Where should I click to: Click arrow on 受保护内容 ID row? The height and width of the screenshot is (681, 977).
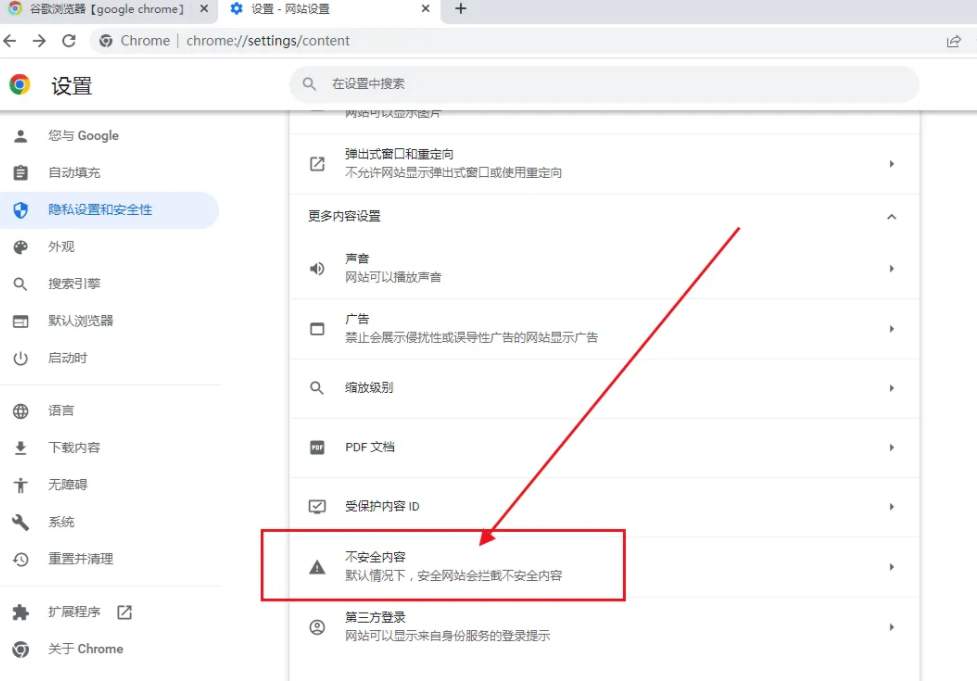click(x=892, y=507)
